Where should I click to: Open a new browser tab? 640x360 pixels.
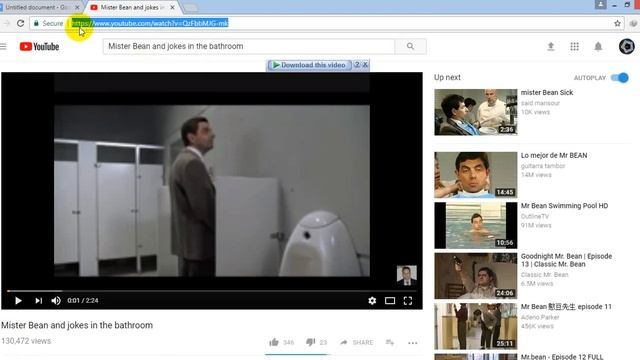pyautogui.click(x=190, y=7)
